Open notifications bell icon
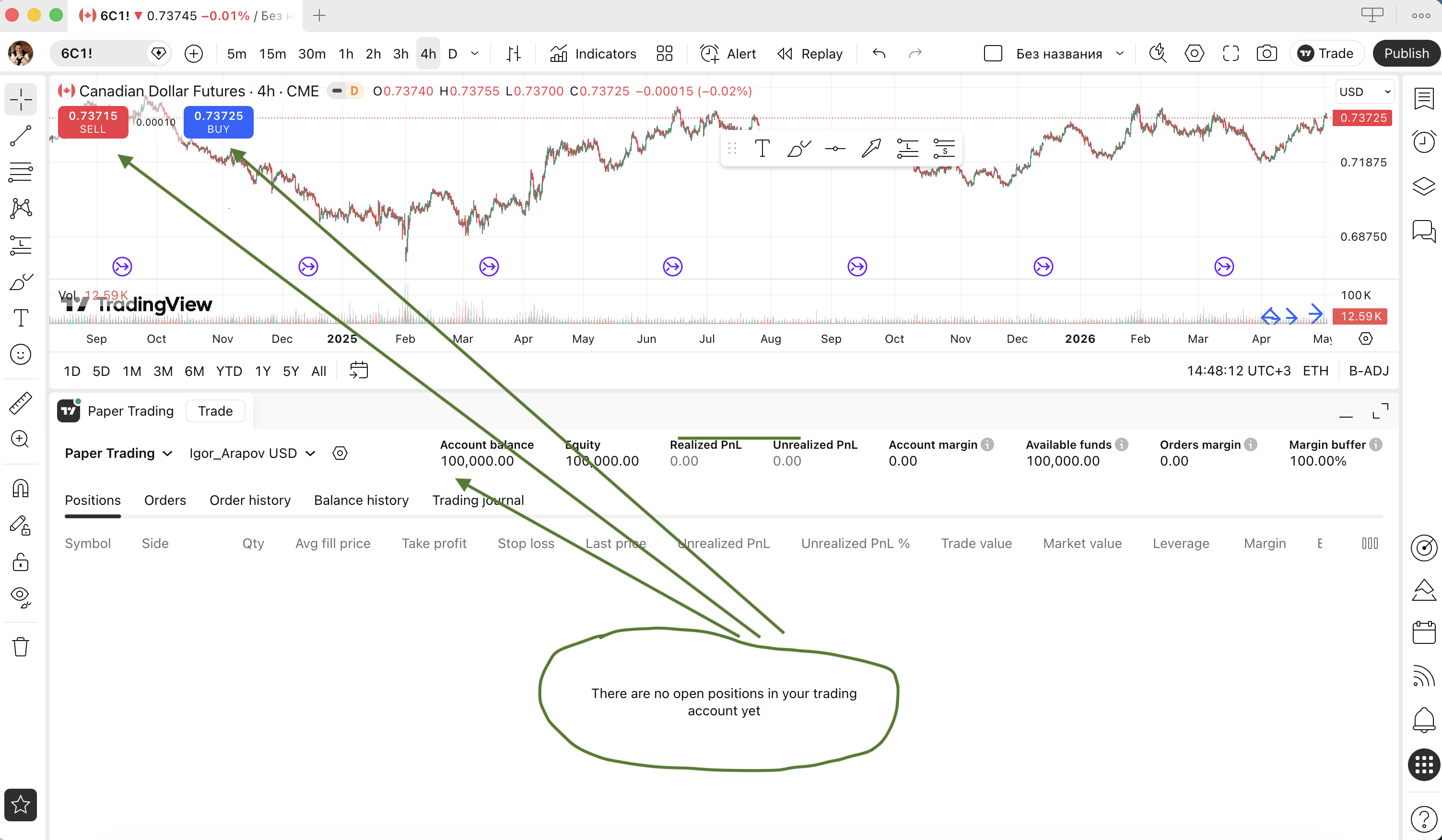The width and height of the screenshot is (1442, 840). 1423,720
